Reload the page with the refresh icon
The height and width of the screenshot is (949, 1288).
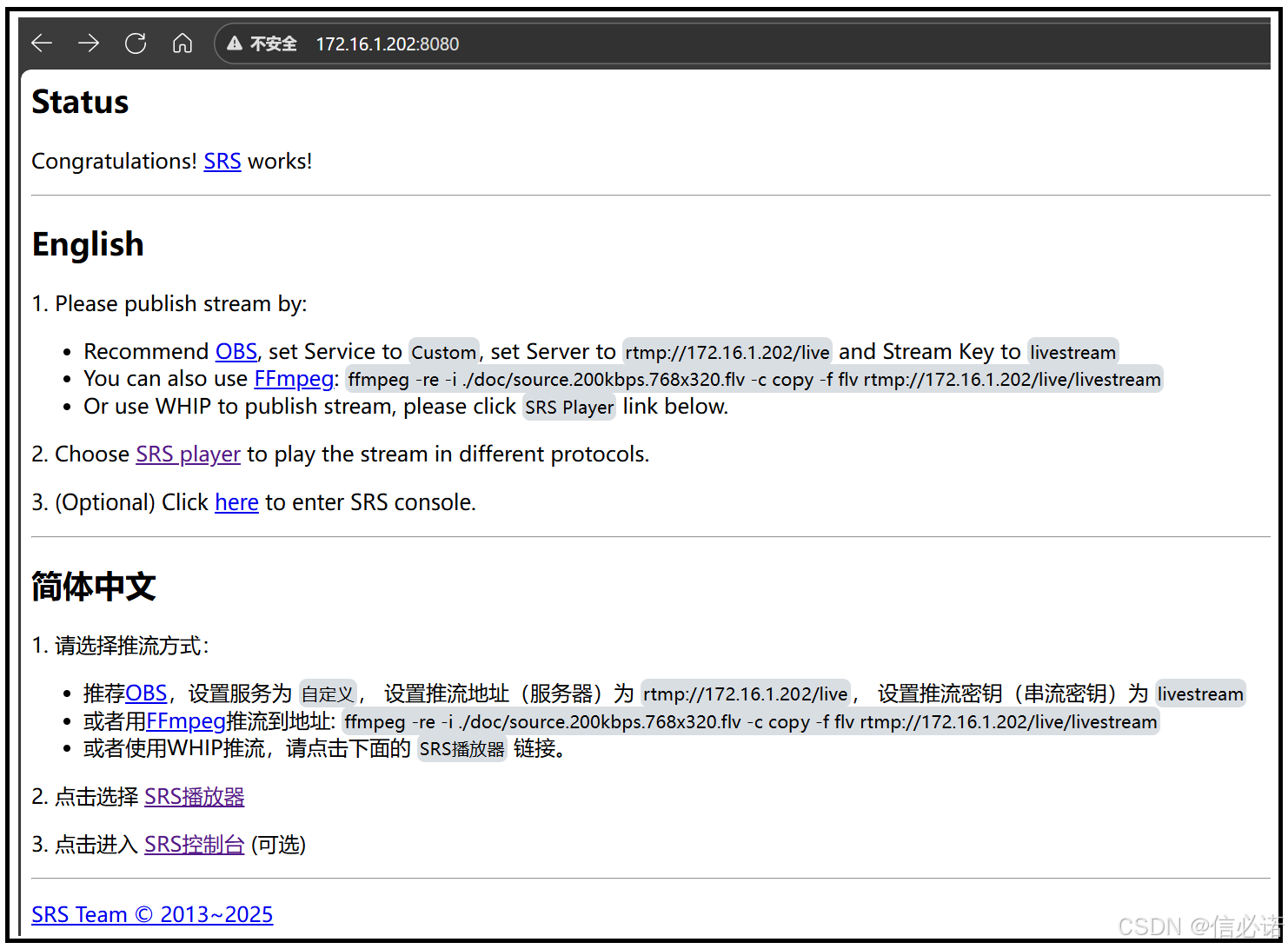point(136,43)
